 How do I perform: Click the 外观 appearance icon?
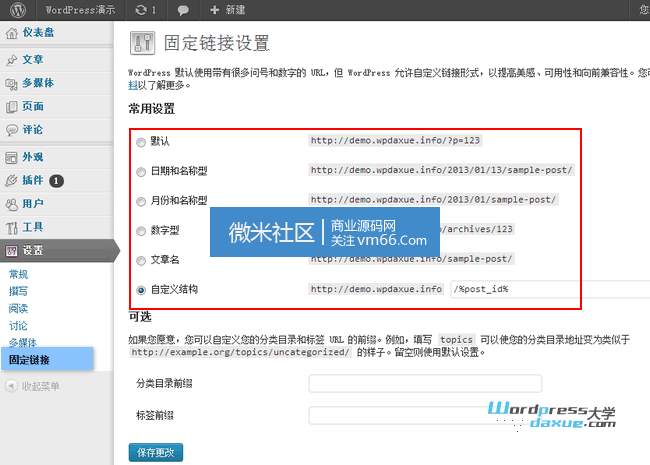click(x=12, y=157)
